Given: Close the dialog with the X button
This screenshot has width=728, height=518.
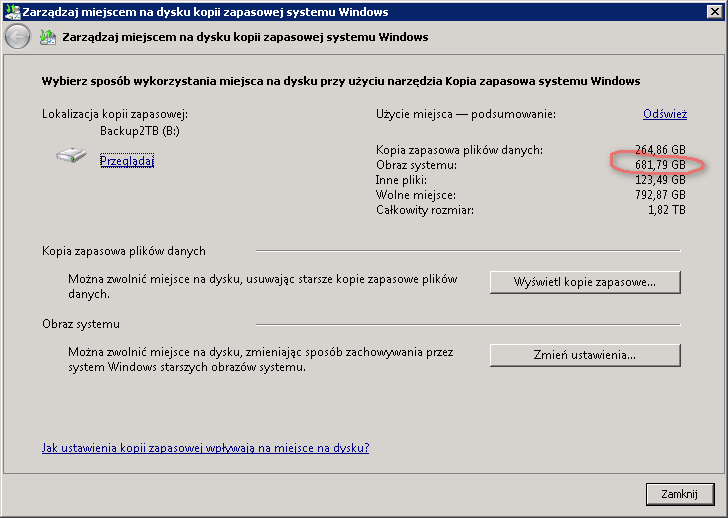Looking at the screenshot, I should pyautogui.click(x=715, y=11).
